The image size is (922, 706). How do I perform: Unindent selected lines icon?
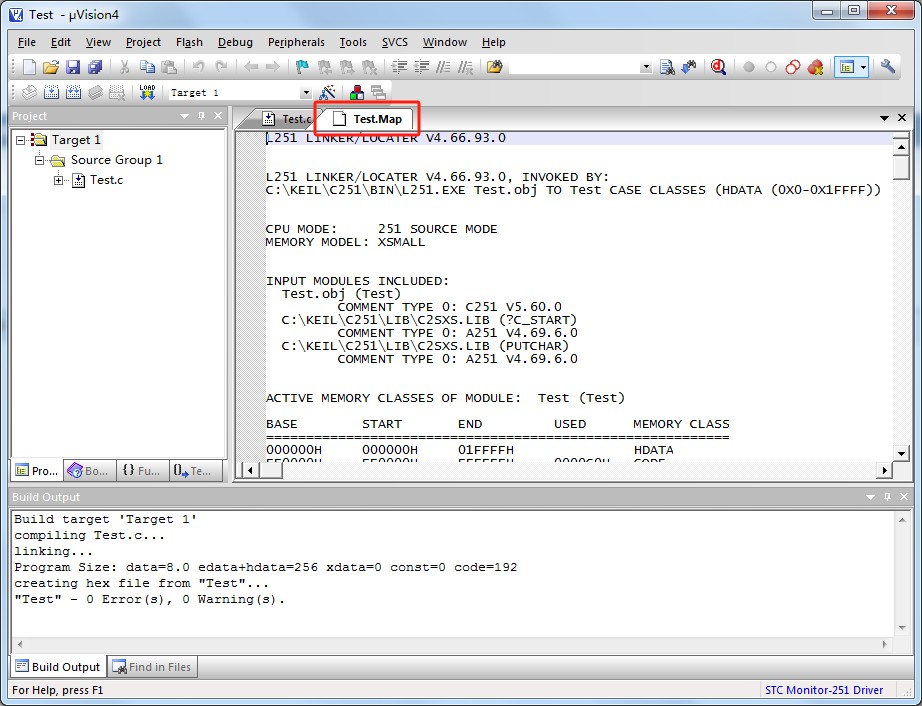click(421, 67)
